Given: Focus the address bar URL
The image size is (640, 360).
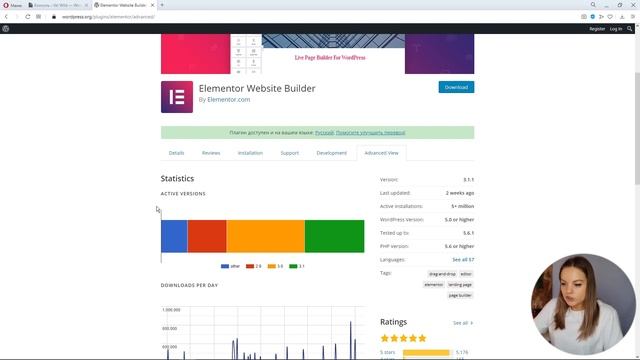Looking at the screenshot, I should pyautogui.click(x=108, y=17).
